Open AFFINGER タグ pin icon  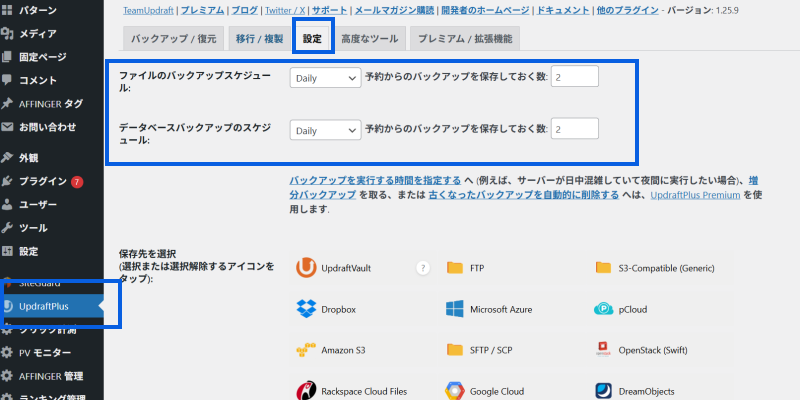(7, 104)
